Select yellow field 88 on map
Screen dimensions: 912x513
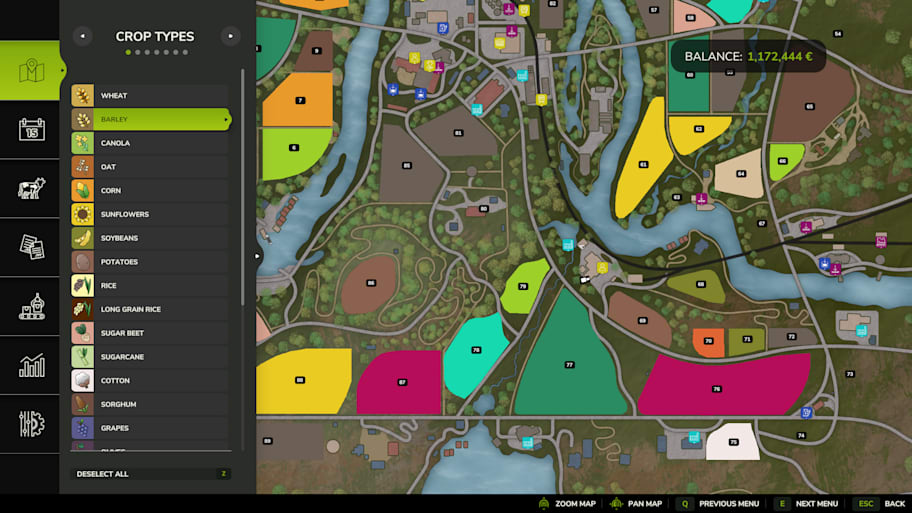click(302, 381)
